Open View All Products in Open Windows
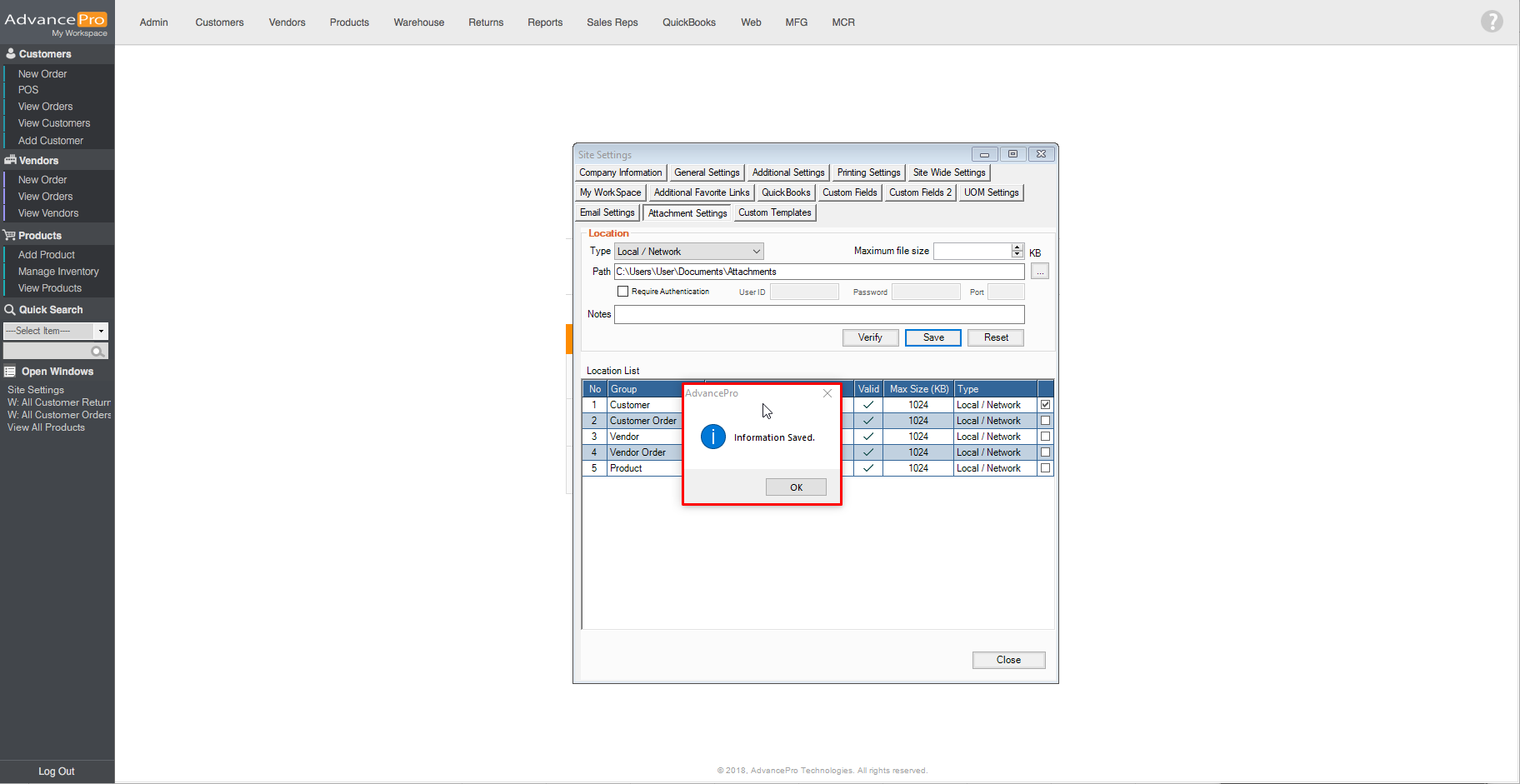This screenshot has height=784, width=1520. click(46, 427)
